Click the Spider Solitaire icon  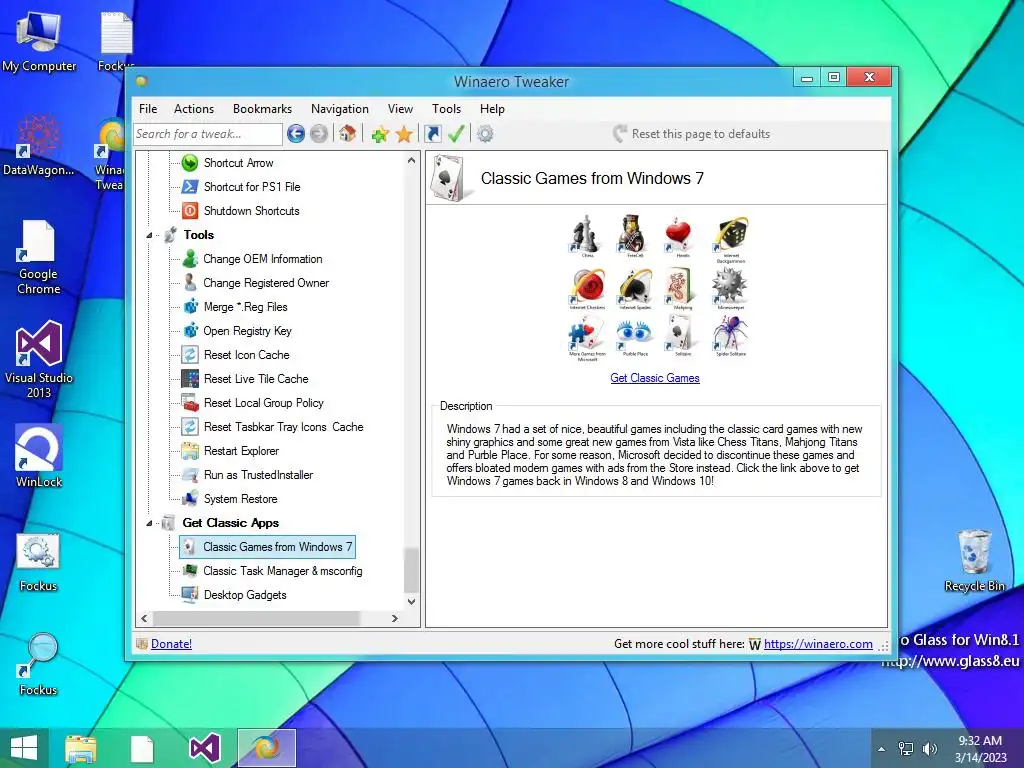(x=731, y=334)
